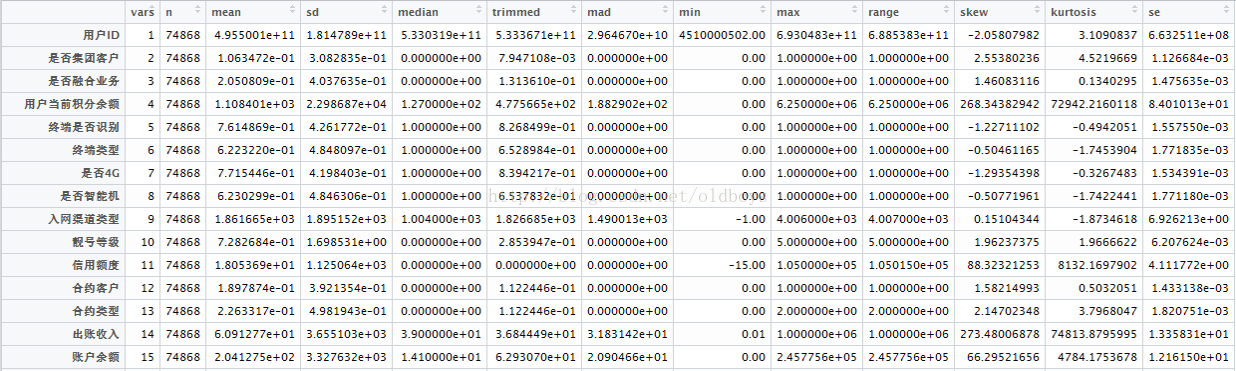Click the 入网渠道类型 row label

(84, 218)
